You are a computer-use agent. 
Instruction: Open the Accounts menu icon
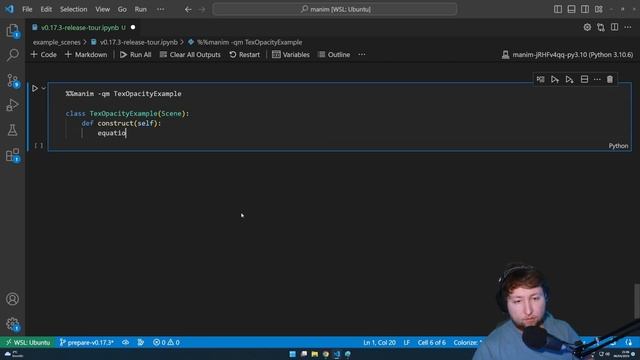click(x=12, y=299)
